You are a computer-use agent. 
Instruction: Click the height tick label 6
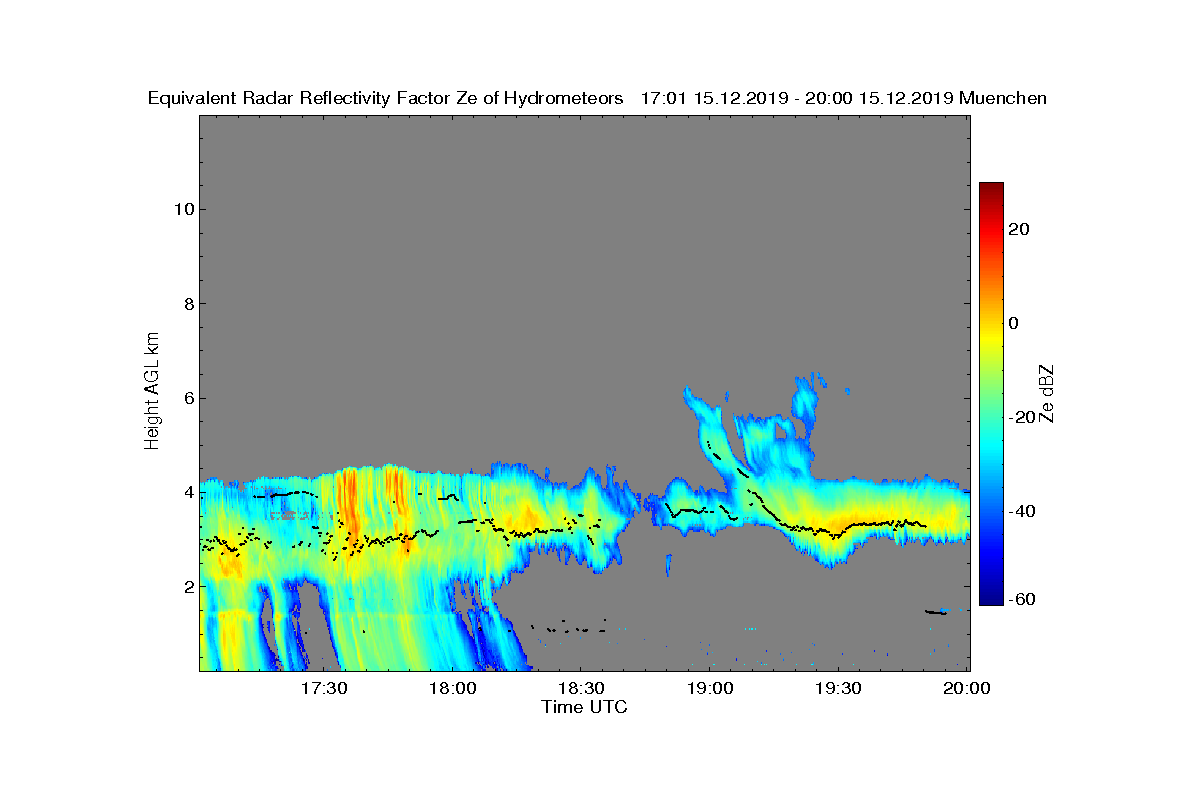(187, 398)
